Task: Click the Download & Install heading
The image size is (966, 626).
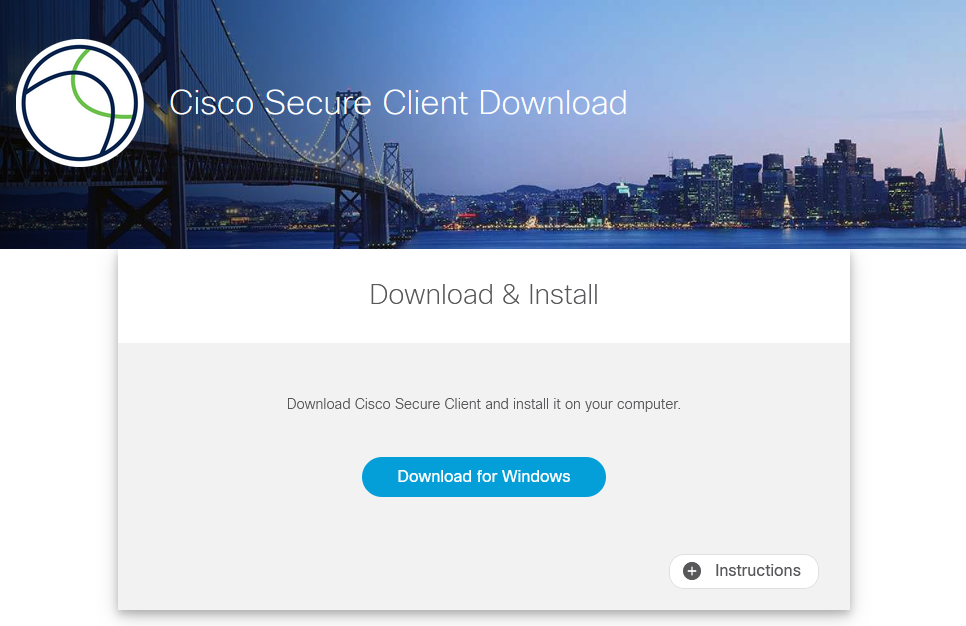Action: (484, 295)
